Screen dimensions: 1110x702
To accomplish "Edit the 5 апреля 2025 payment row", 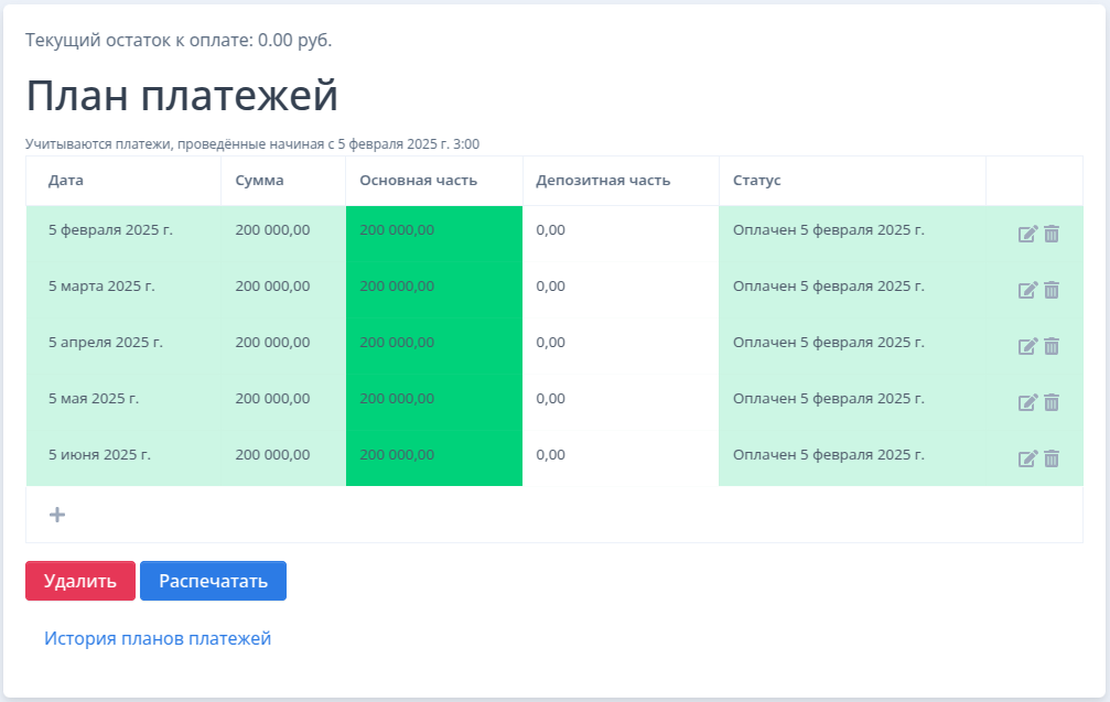I will coord(1027,346).
